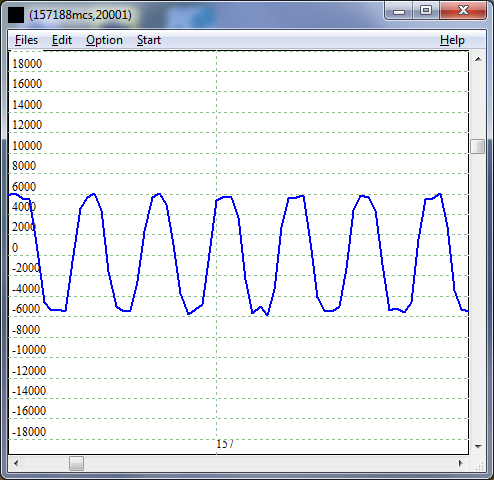494x480 pixels.
Task: Click the -12000 axis label
Action: coord(29,370)
